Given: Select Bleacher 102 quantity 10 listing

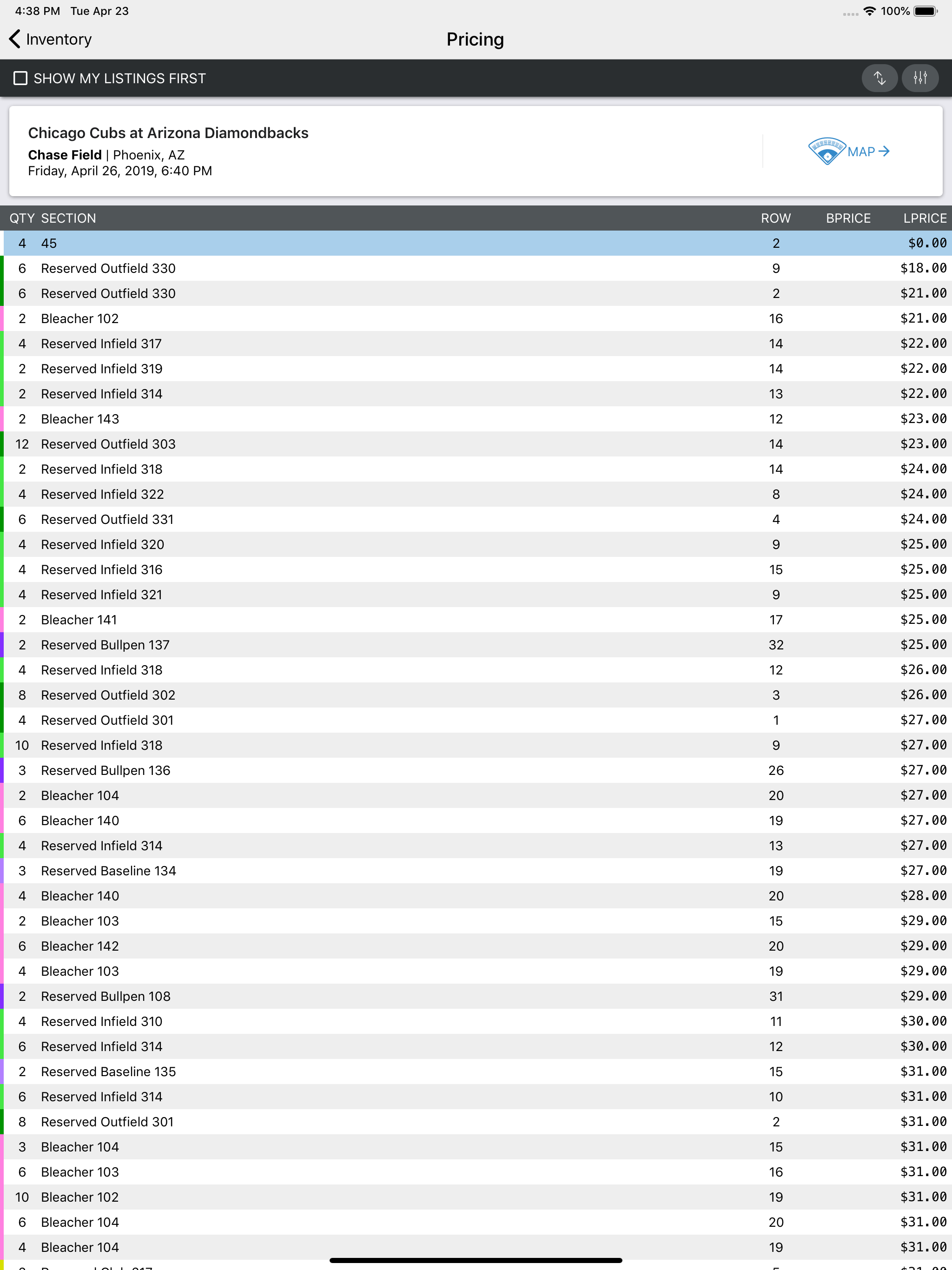Looking at the screenshot, I should (x=476, y=1197).
